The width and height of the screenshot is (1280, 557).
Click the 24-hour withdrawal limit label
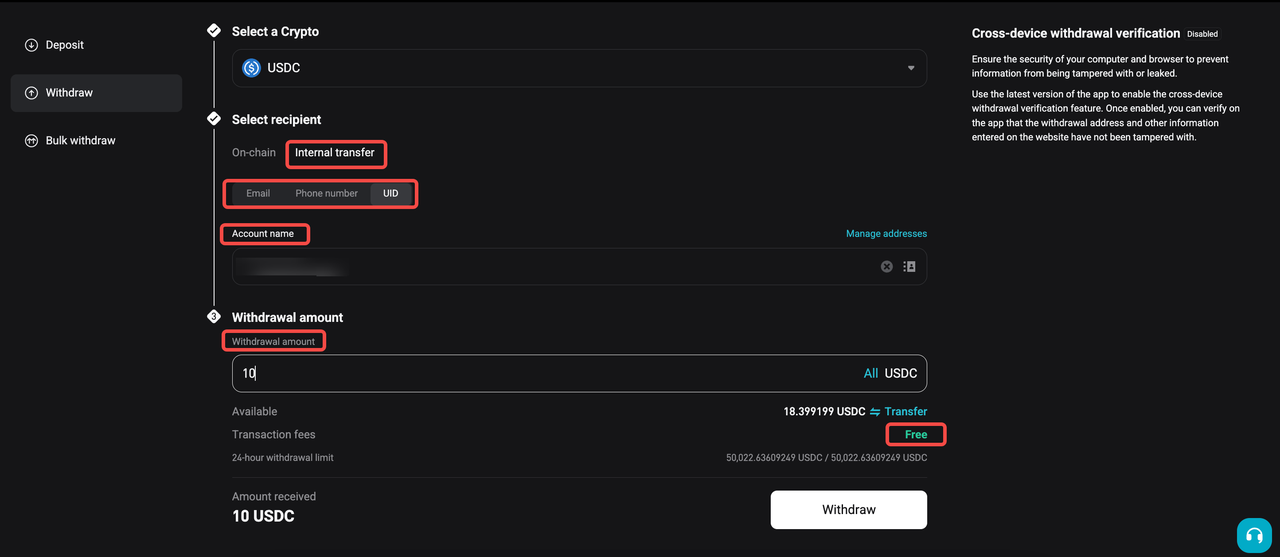pyautogui.click(x=283, y=458)
